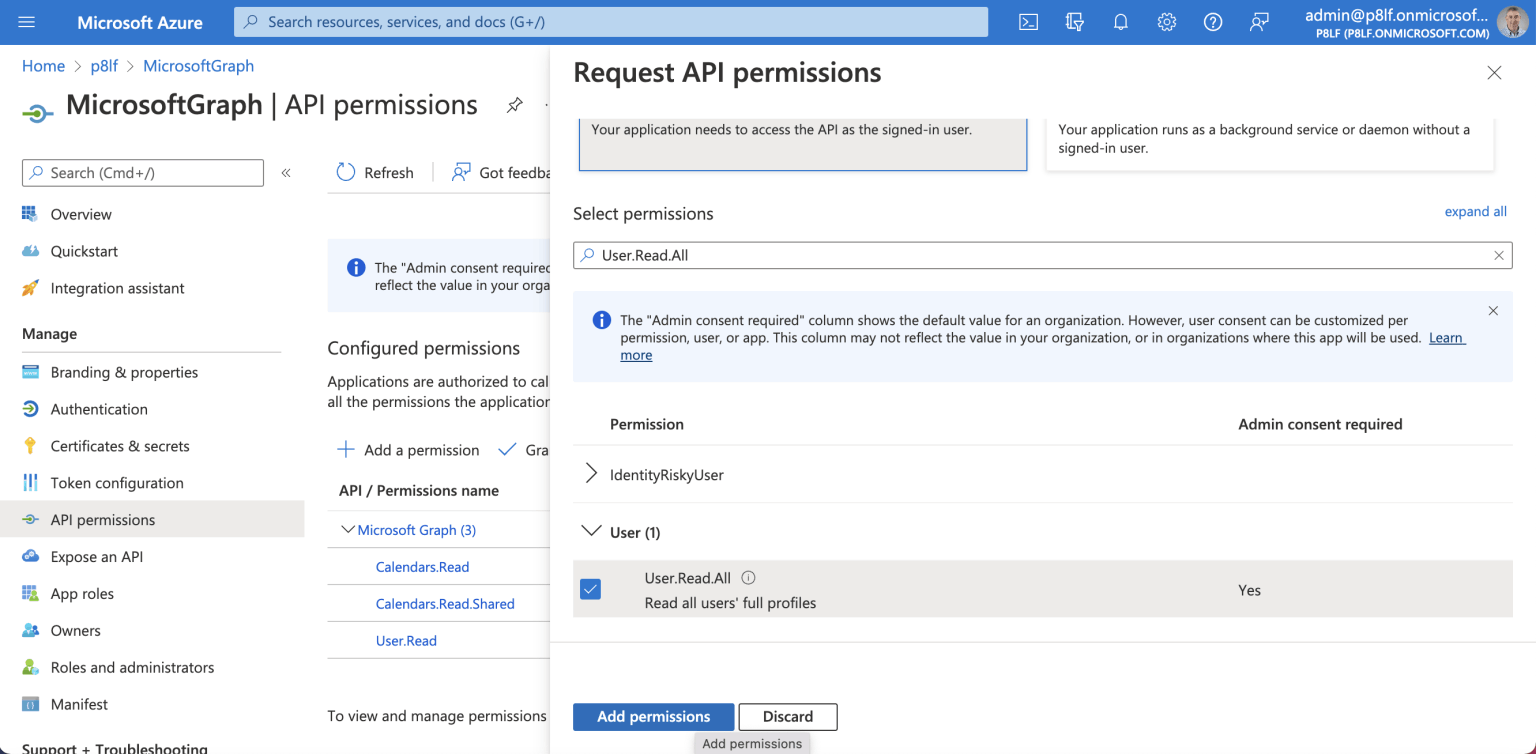The image size is (1536, 754).
Task: Open the portal settings gear
Action: [1166, 22]
